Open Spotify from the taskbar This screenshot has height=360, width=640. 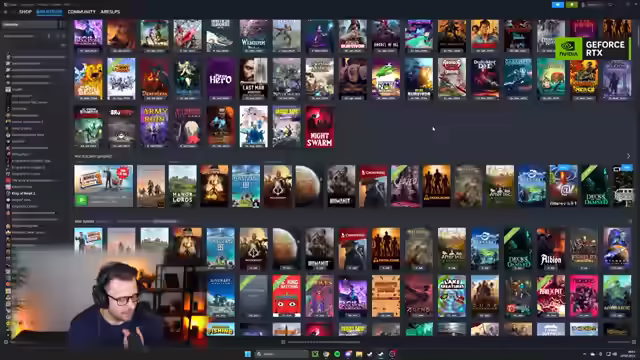(337, 354)
